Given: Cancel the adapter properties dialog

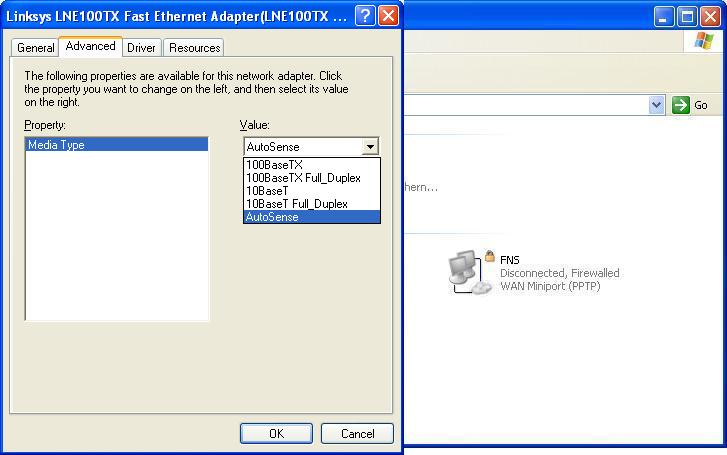Looking at the screenshot, I should click(357, 433).
